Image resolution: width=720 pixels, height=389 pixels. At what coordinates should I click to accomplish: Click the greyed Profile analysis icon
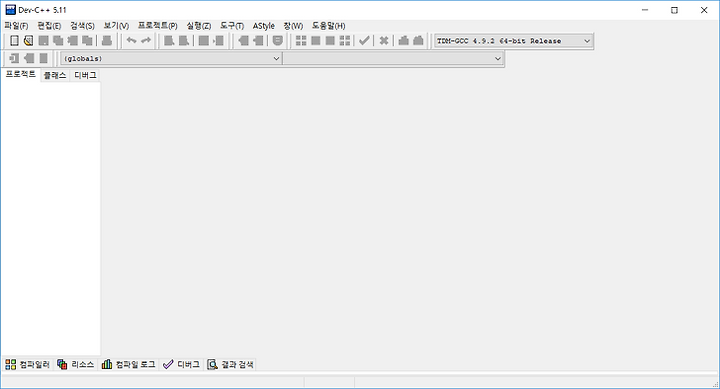pyautogui.click(x=404, y=41)
